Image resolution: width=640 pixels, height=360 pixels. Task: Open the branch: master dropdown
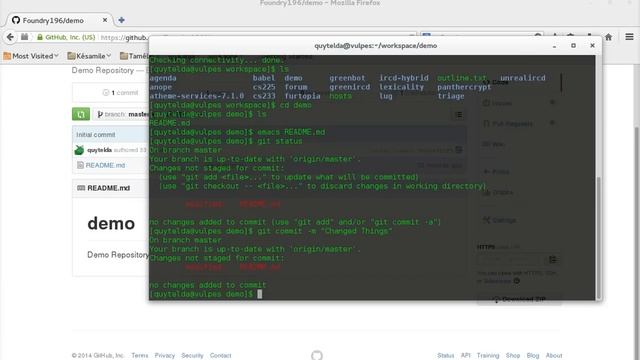click(x=122, y=114)
